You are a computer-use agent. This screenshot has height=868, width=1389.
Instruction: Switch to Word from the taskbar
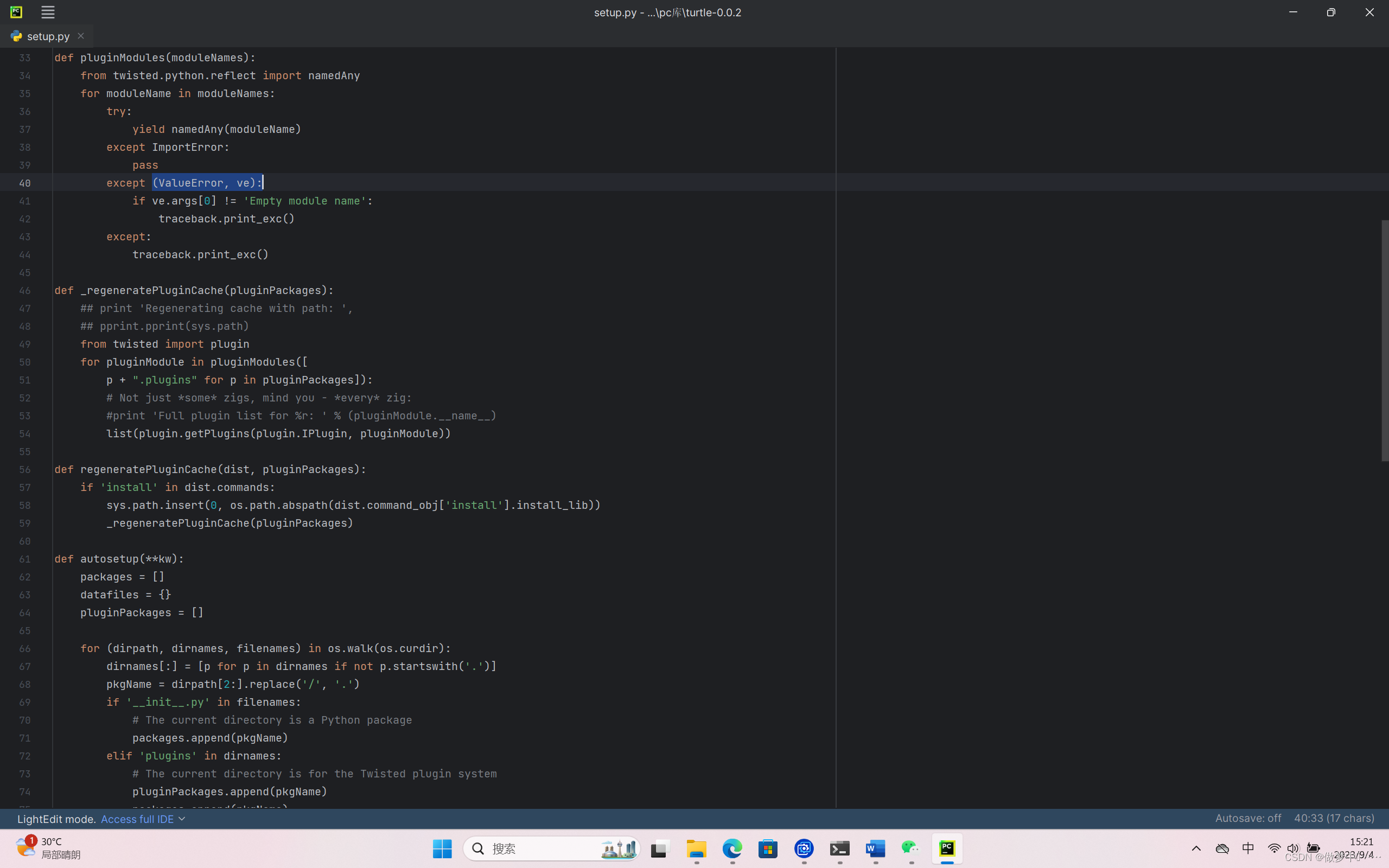tap(875, 848)
